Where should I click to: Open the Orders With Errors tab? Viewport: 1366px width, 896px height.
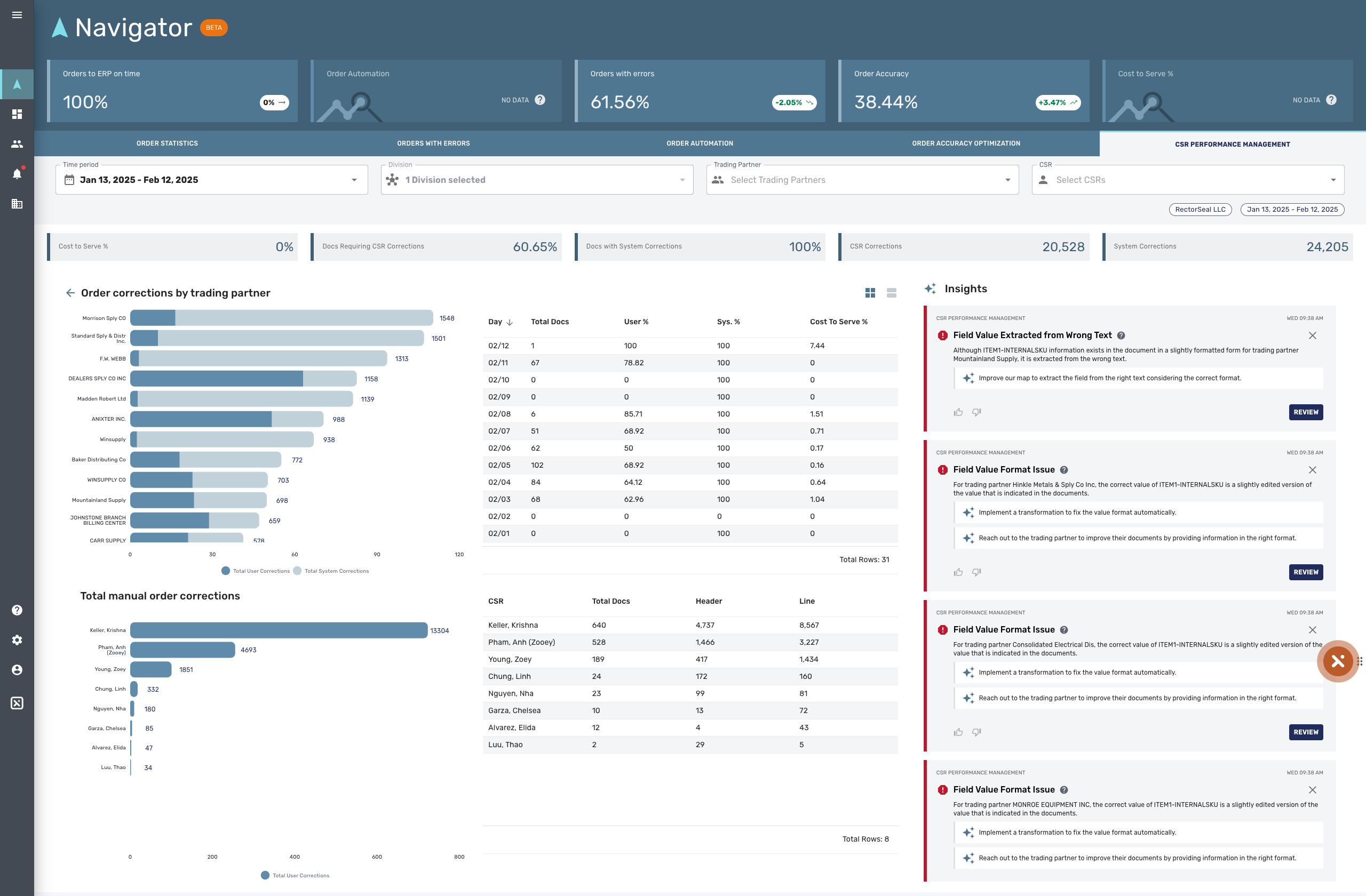(x=433, y=143)
